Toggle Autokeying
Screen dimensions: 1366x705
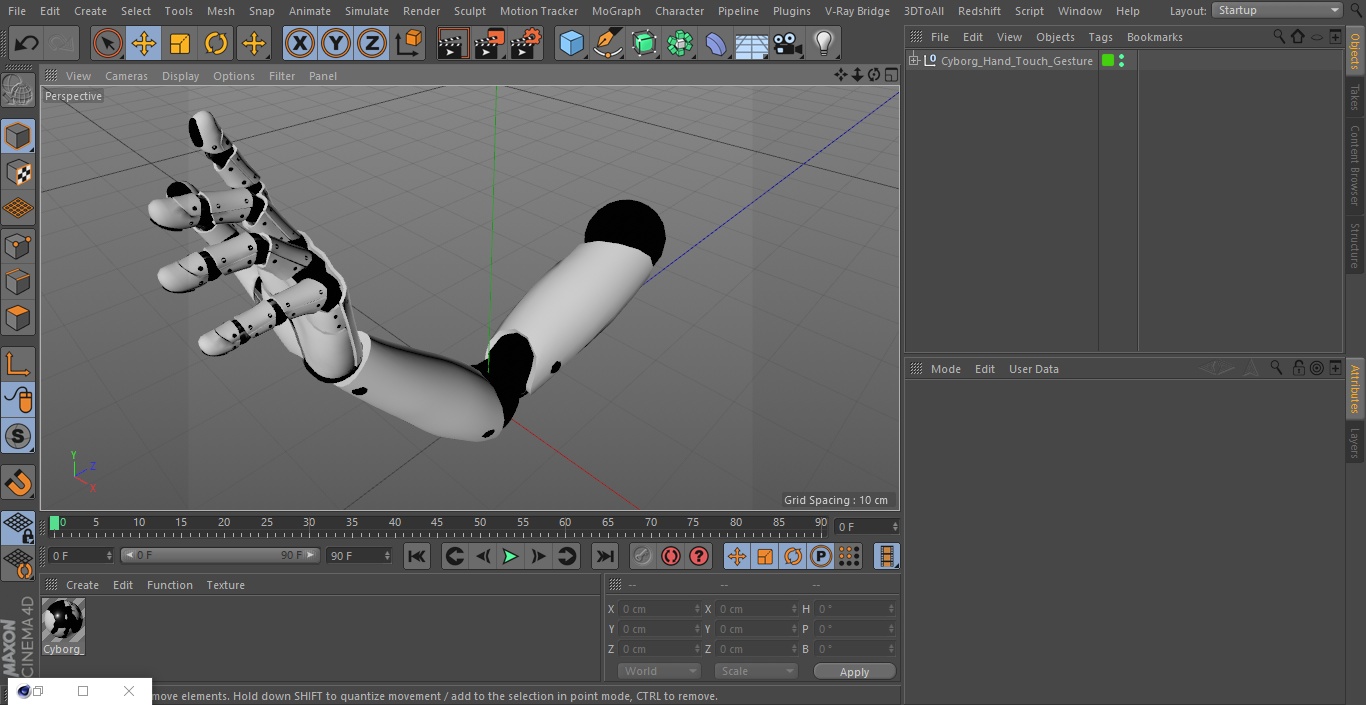click(x=671, y=556)
